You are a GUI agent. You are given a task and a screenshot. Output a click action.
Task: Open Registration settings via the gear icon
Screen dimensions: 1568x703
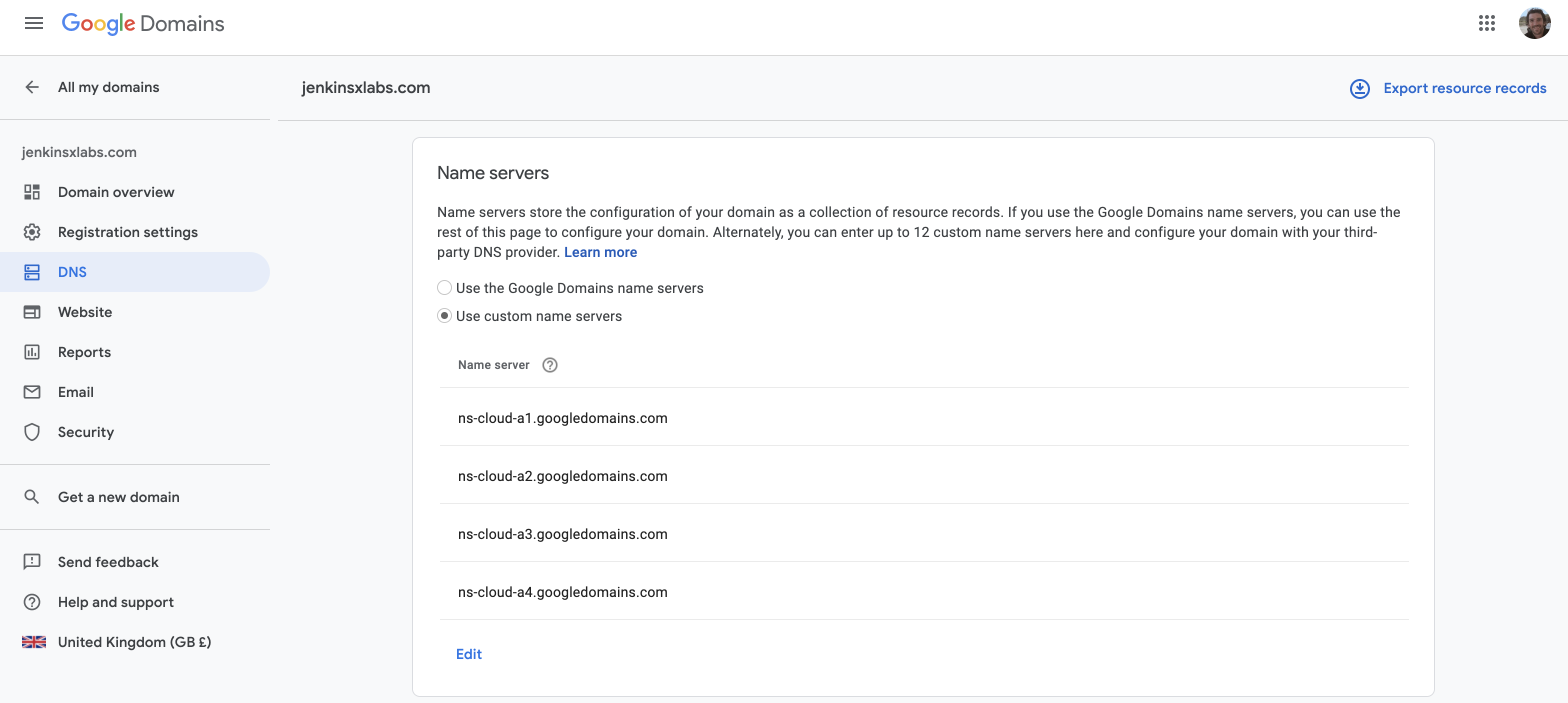click(x=31, y=232)
